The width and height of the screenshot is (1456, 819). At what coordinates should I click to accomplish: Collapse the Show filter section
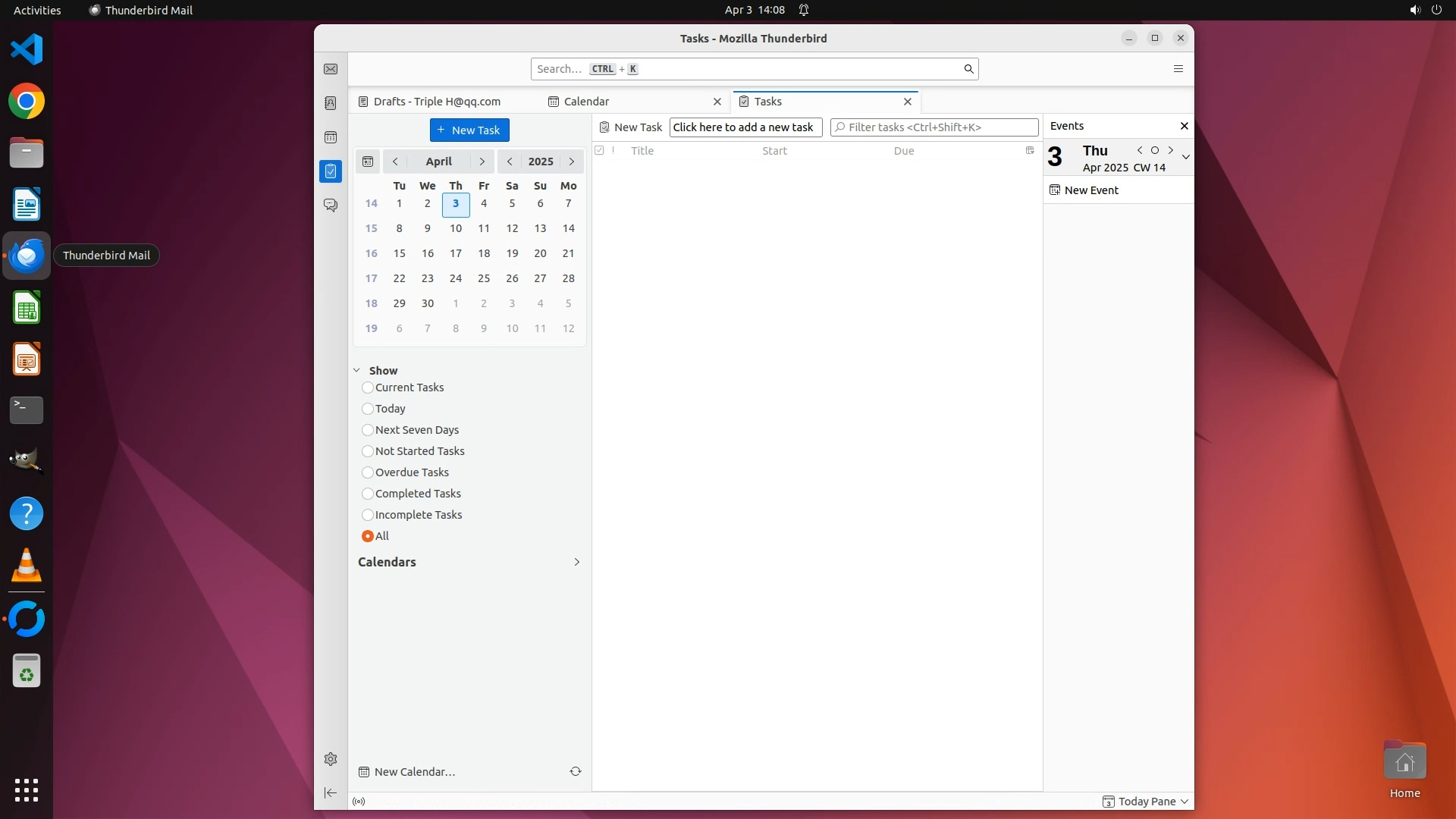coord(357,371)
